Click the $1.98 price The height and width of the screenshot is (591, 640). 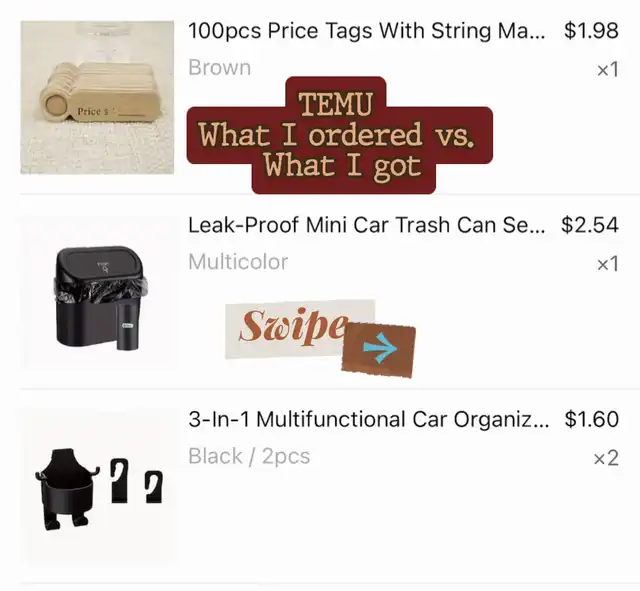pyautogui.click(x=591, y=31)
